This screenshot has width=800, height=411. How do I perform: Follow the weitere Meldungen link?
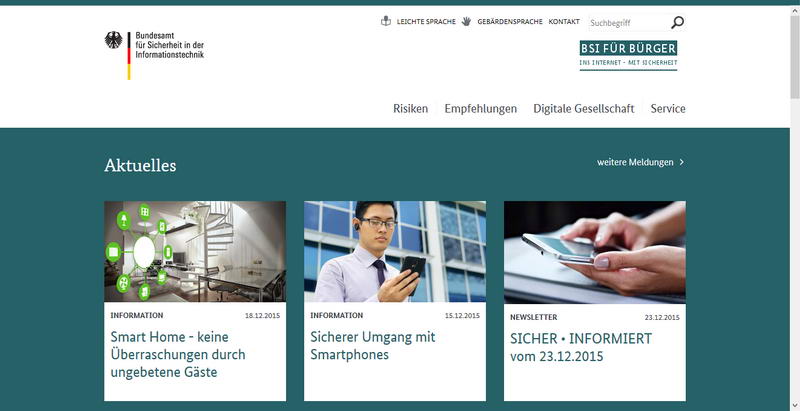coord(635,162)
